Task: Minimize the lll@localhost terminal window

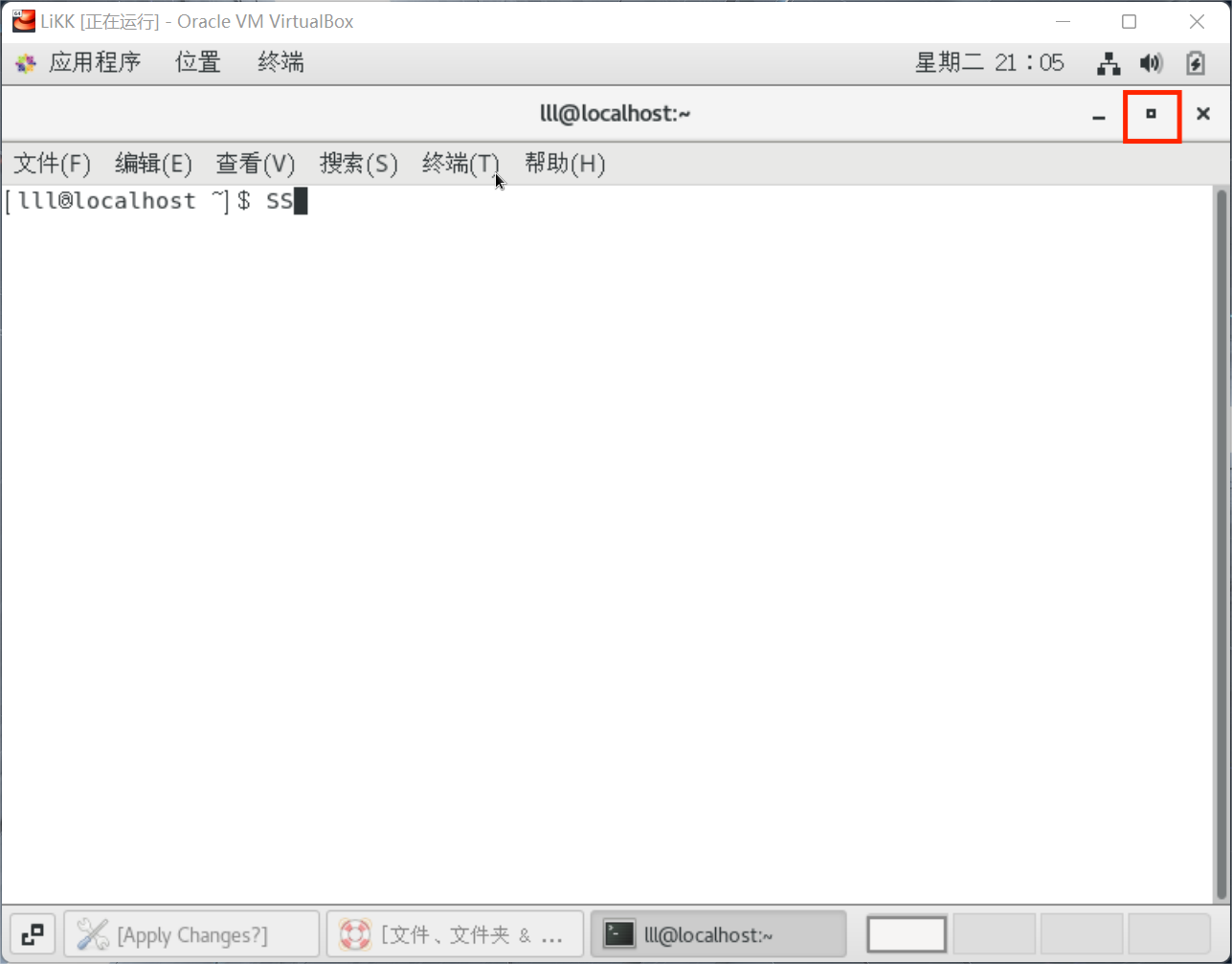Action: point(1099,115)
